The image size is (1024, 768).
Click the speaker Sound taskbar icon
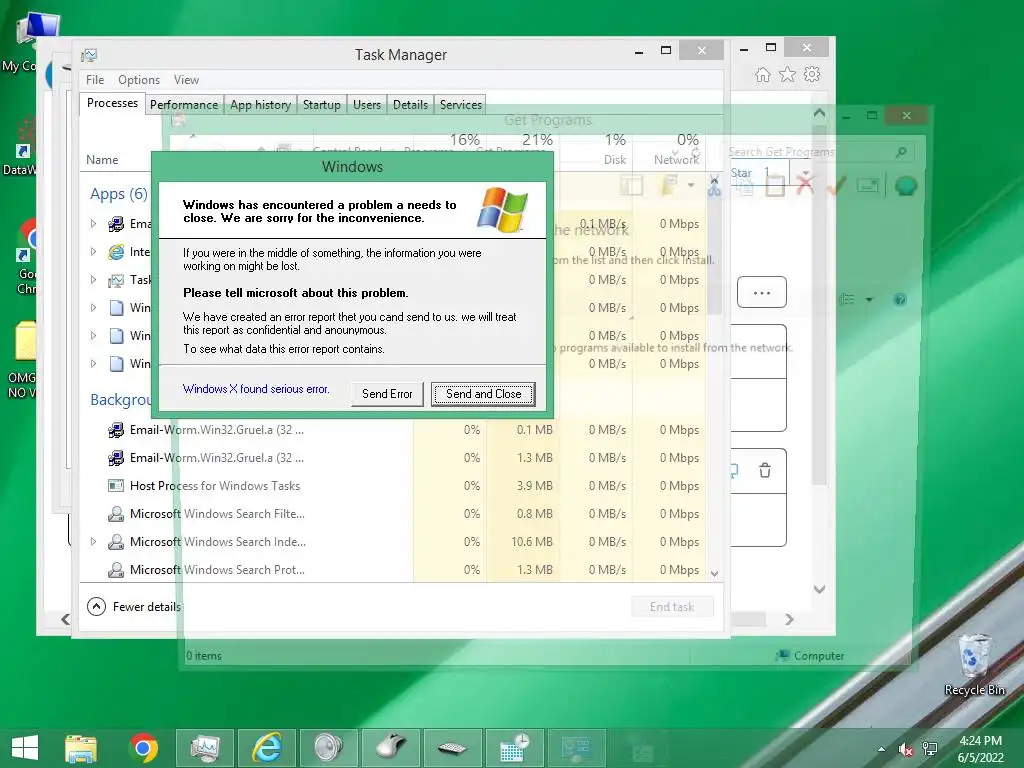coord(328,748)
